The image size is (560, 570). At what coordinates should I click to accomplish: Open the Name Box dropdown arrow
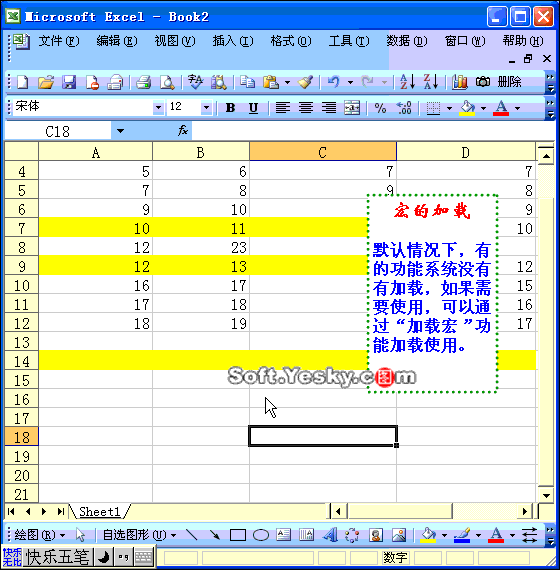click(x=120, y=131)
